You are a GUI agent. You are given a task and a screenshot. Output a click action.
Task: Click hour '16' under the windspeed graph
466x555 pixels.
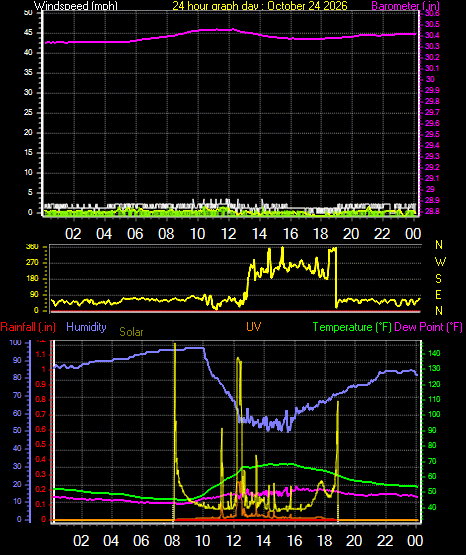(x=290, y=234)
